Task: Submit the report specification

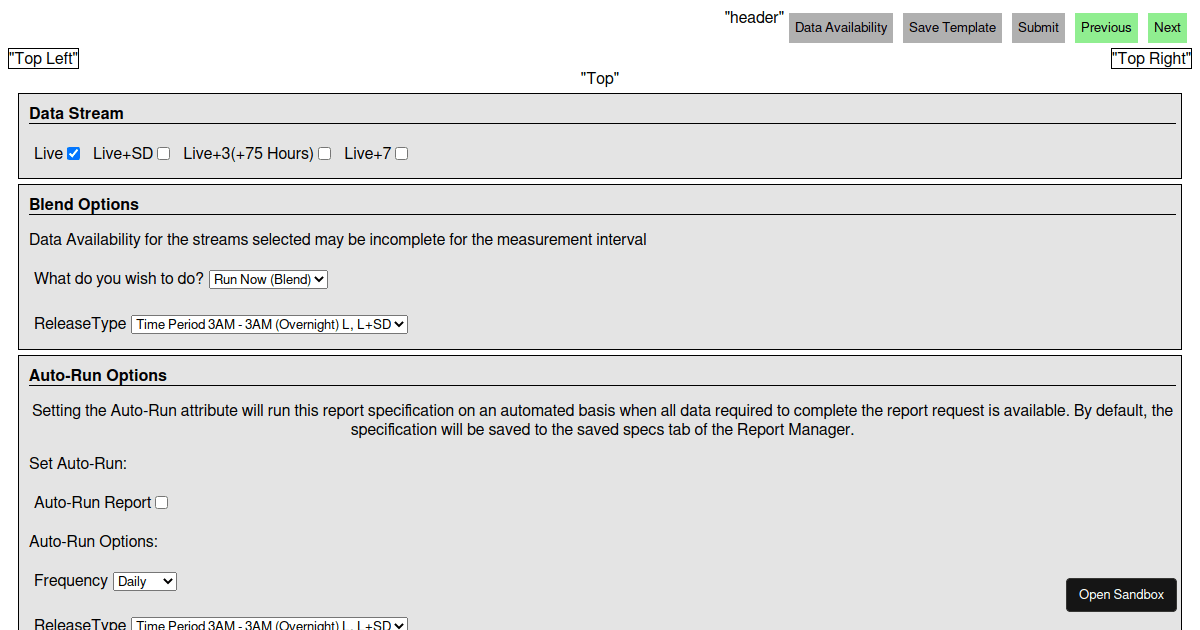Action: point(1037,27)
